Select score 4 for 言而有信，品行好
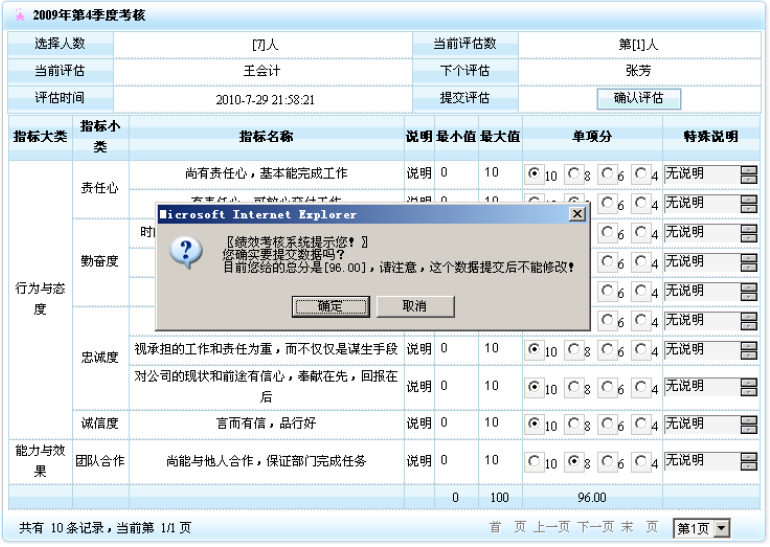This screenshot has height=547, width=770. pos(641,423)
